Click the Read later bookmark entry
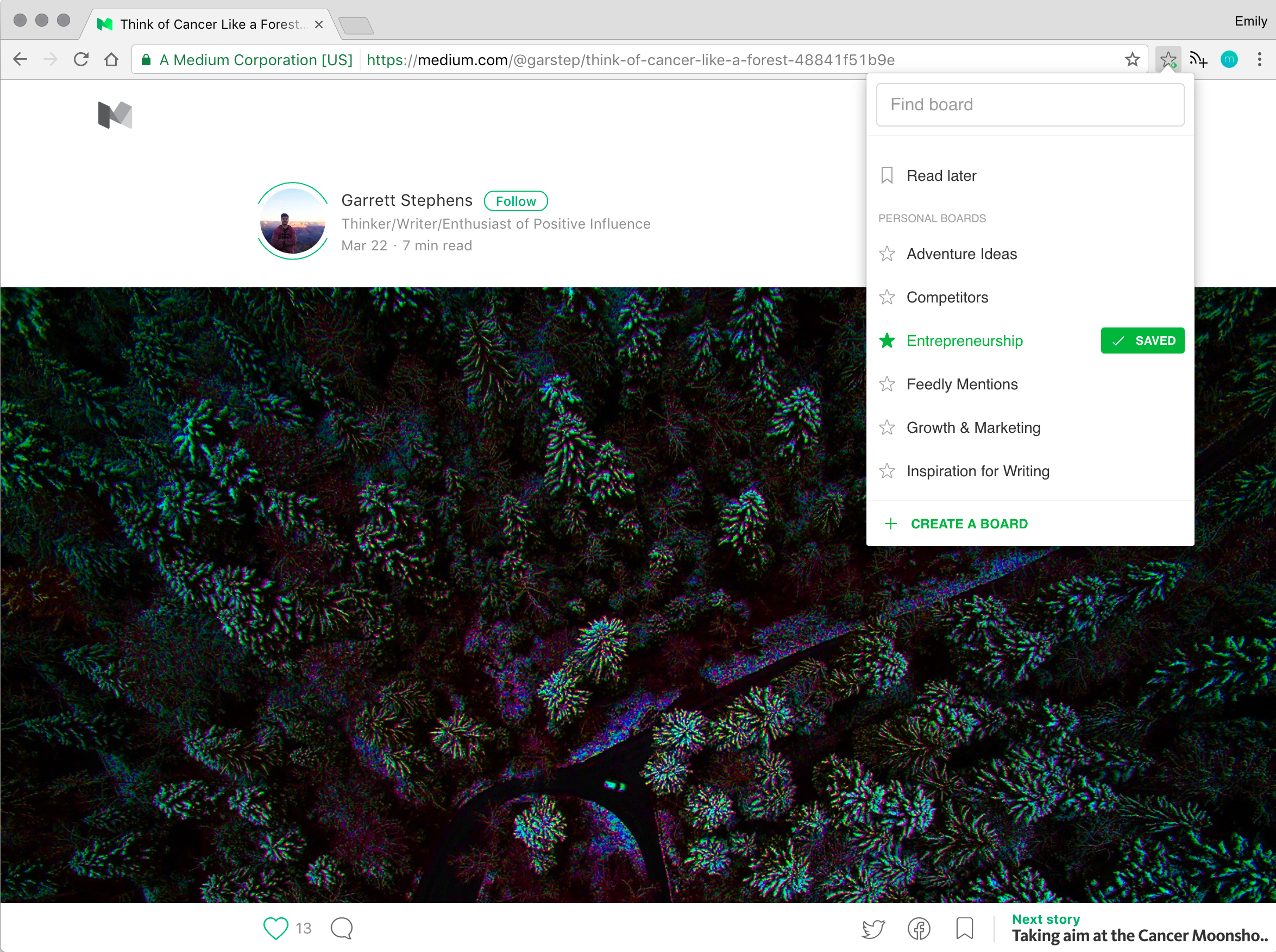 tap(941, 176)
